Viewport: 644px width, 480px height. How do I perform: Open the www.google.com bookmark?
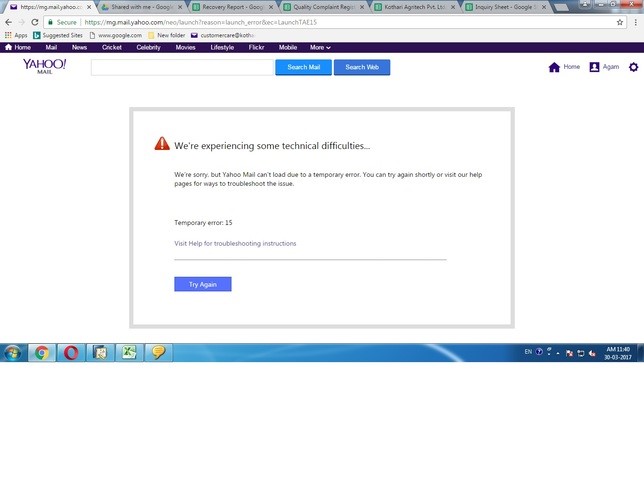(115, 35)
